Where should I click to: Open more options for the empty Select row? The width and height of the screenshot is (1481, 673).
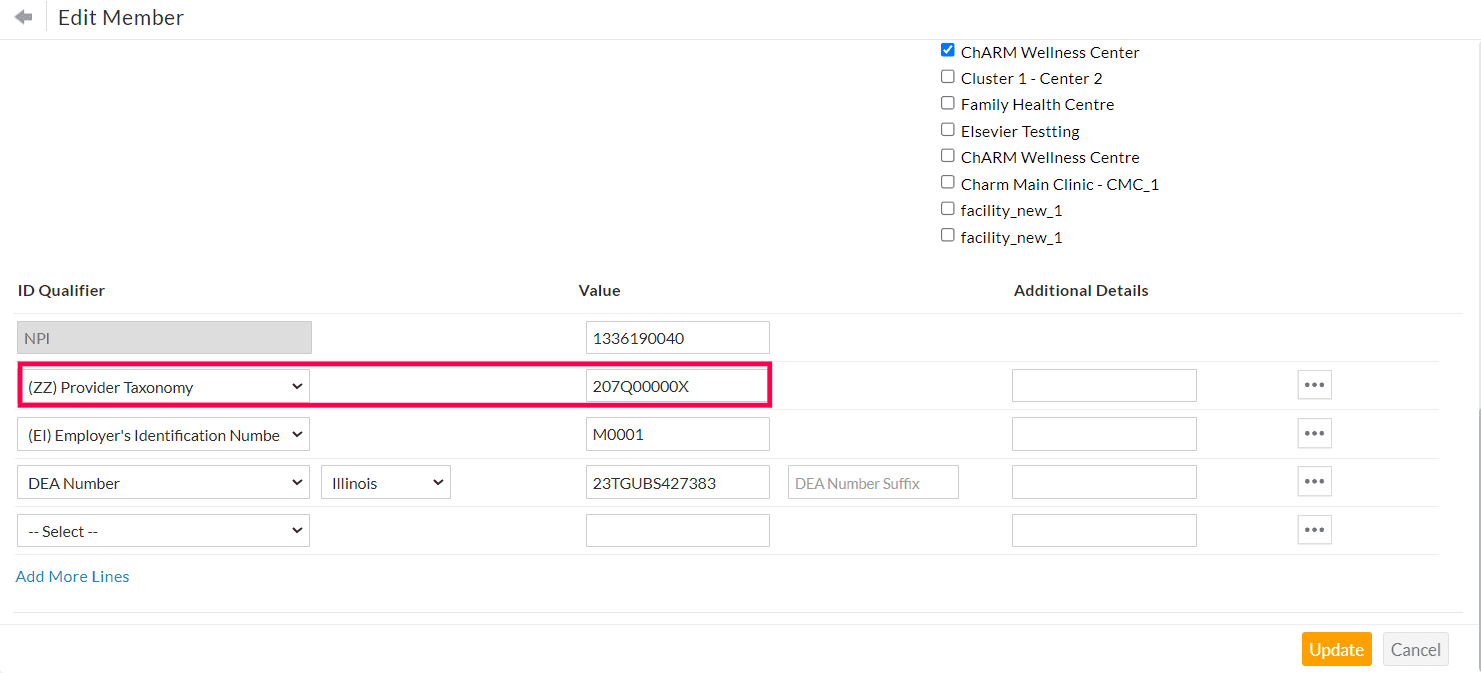coord(1314,529)
